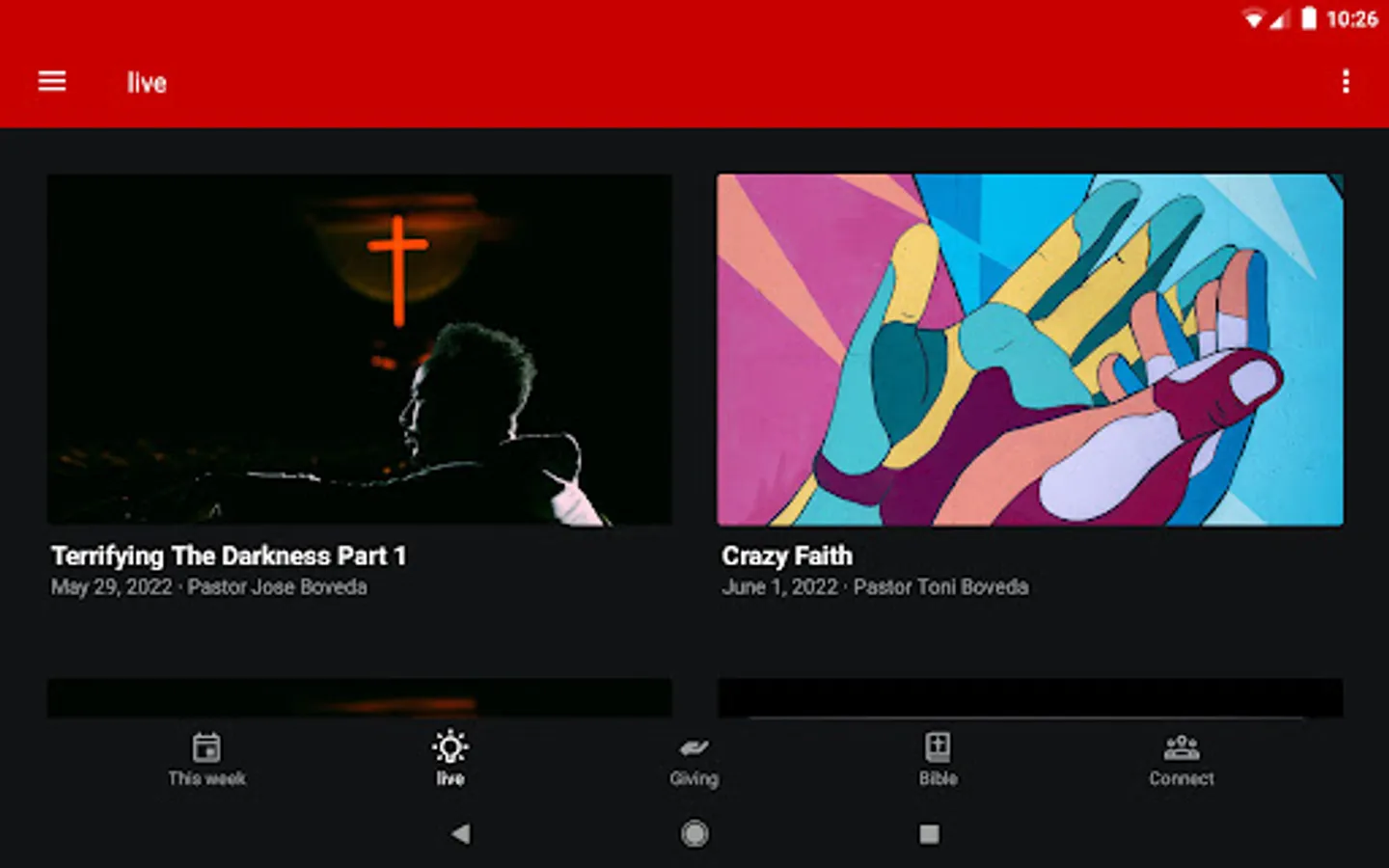Click the 'live' header title
Screen dimensions: 1389x868
(x=147, y=83)
